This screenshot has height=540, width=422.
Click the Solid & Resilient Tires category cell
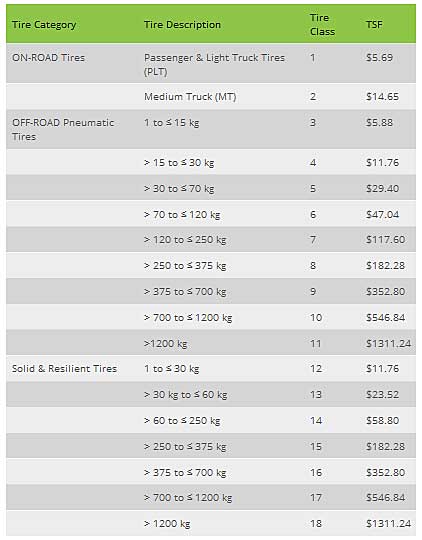click(x=64, y=368)
